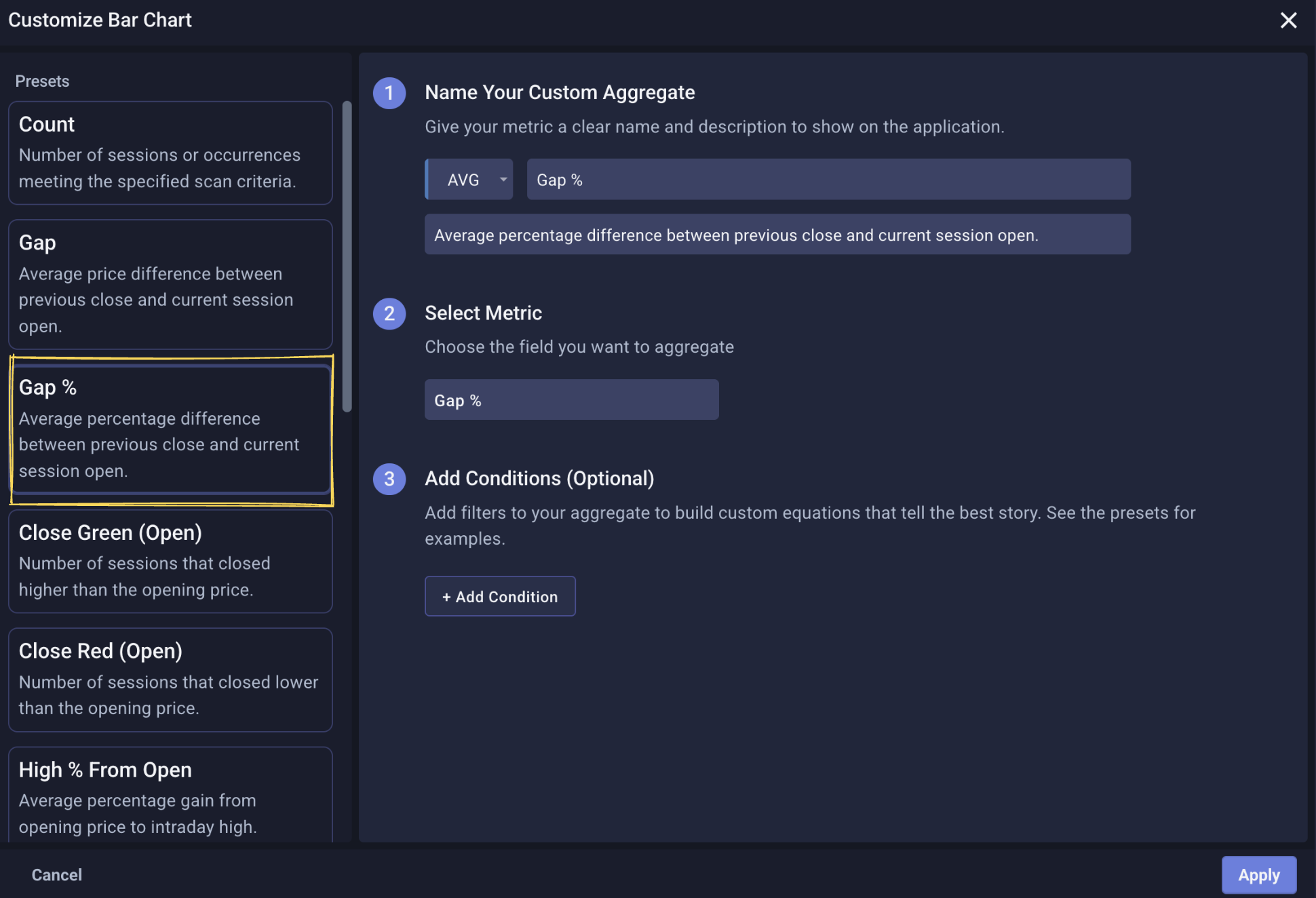The image size is (1316, 898).
Task: Pick the Close Red (Open) preset
Action: click(170, 680)
